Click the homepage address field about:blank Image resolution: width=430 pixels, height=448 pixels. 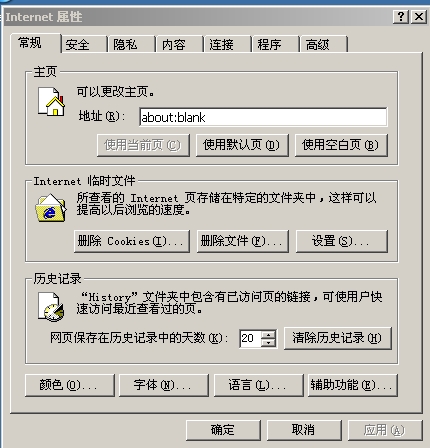coord(263,117)
